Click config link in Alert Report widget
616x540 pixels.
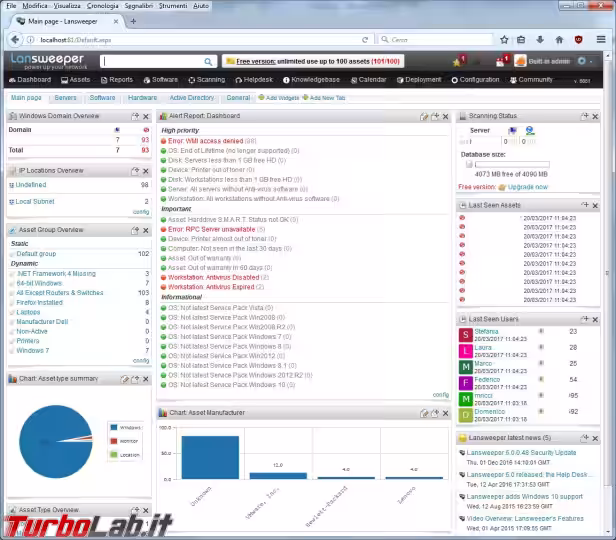coord(440,395)
